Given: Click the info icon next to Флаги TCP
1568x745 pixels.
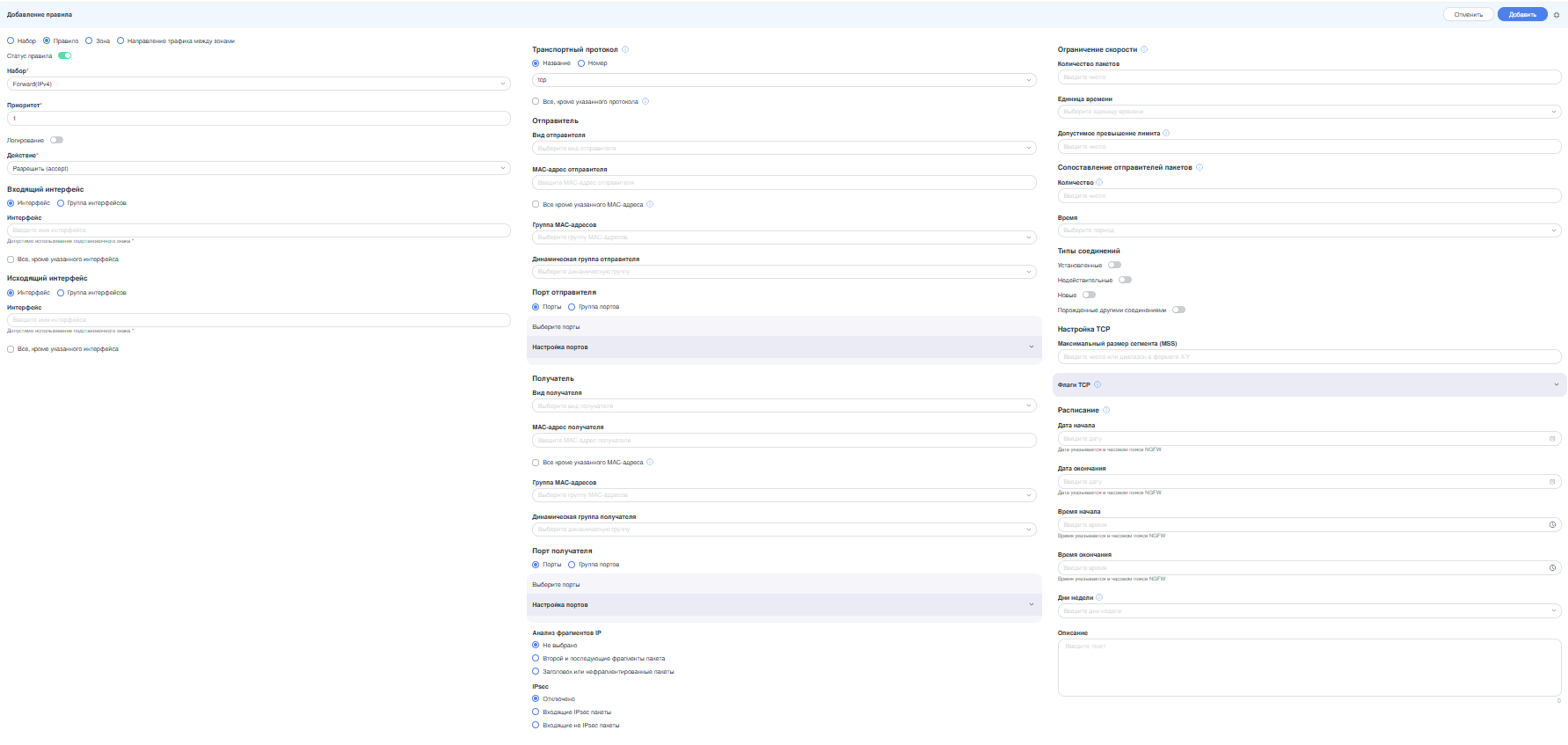Looking at the screenshot, I should tap(1098, 385).
